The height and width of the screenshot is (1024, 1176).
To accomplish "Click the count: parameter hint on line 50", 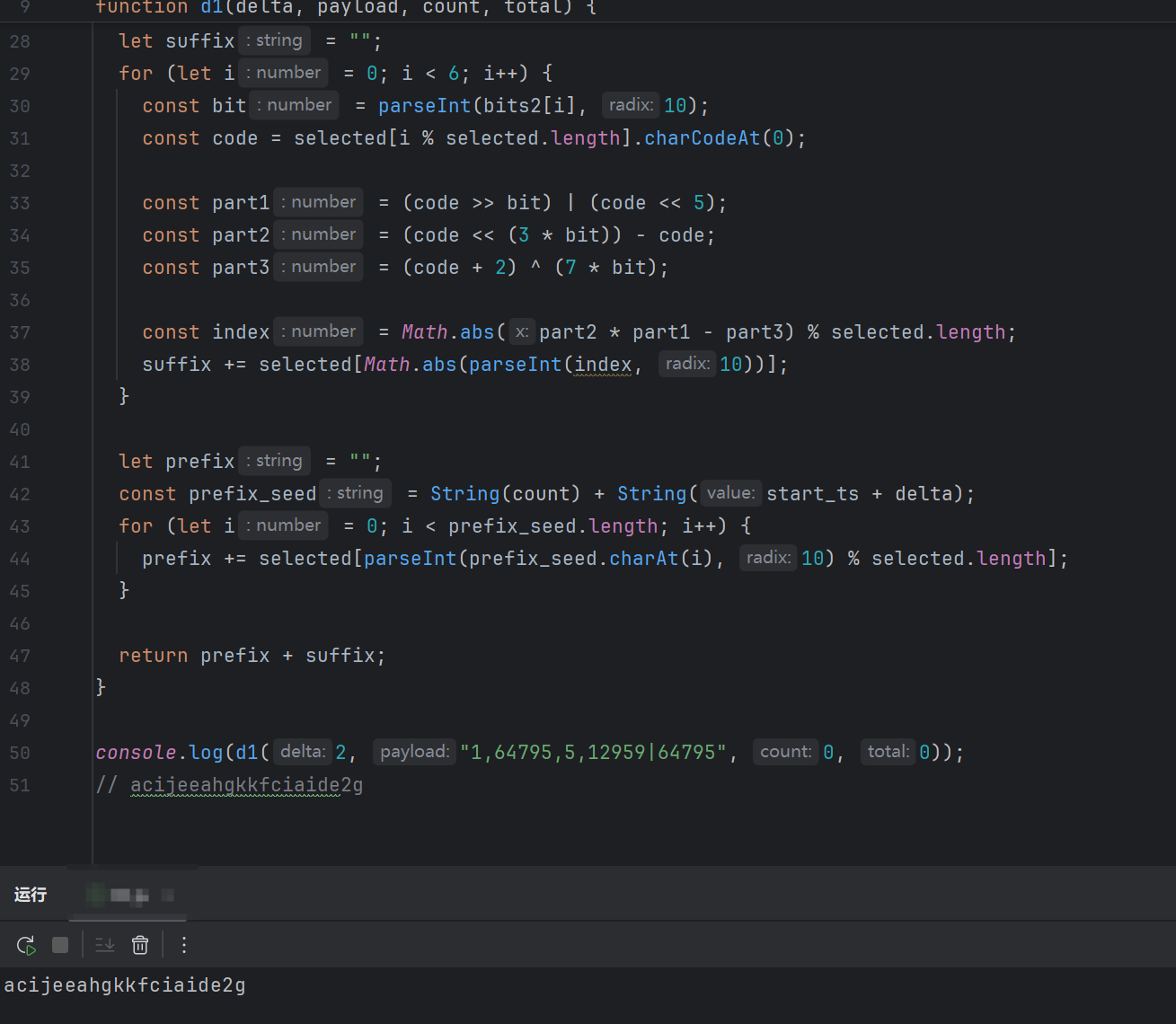I will pyautogui.click(x=785, y=752).
